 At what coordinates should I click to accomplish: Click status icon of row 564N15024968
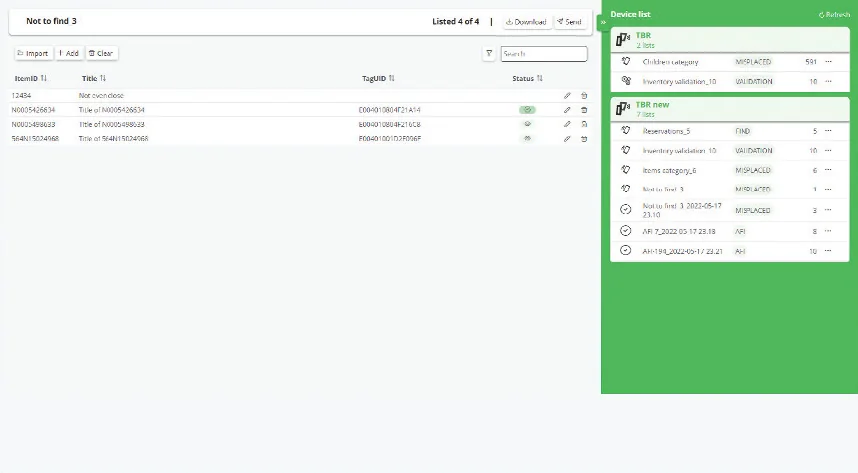pos(527,139)
